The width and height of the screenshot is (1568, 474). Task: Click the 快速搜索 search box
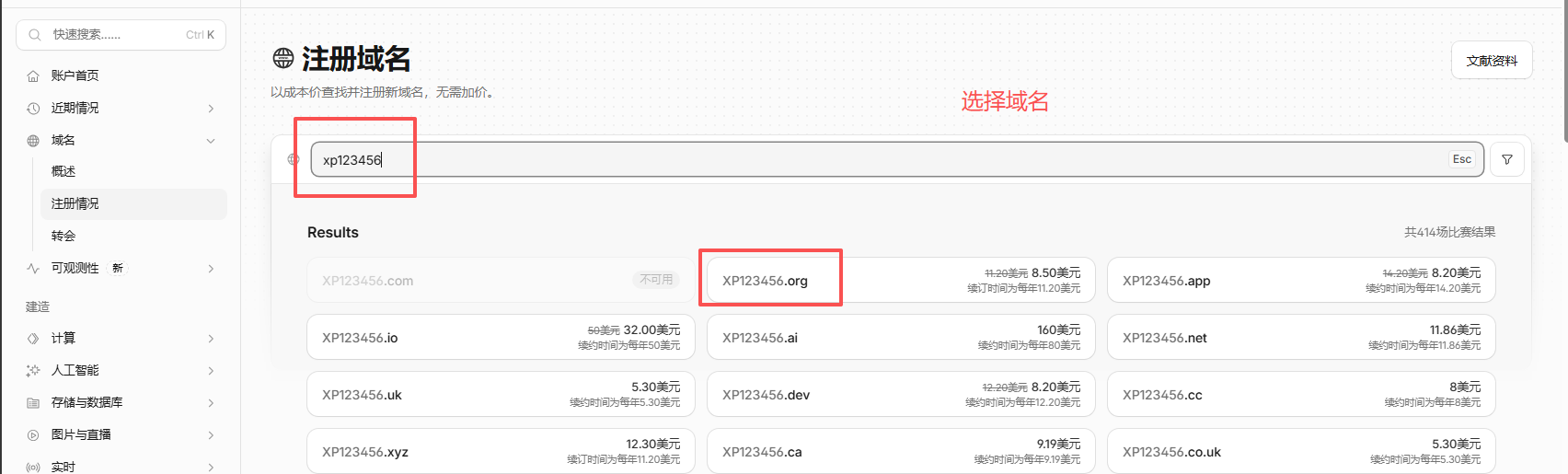(121, 35)
